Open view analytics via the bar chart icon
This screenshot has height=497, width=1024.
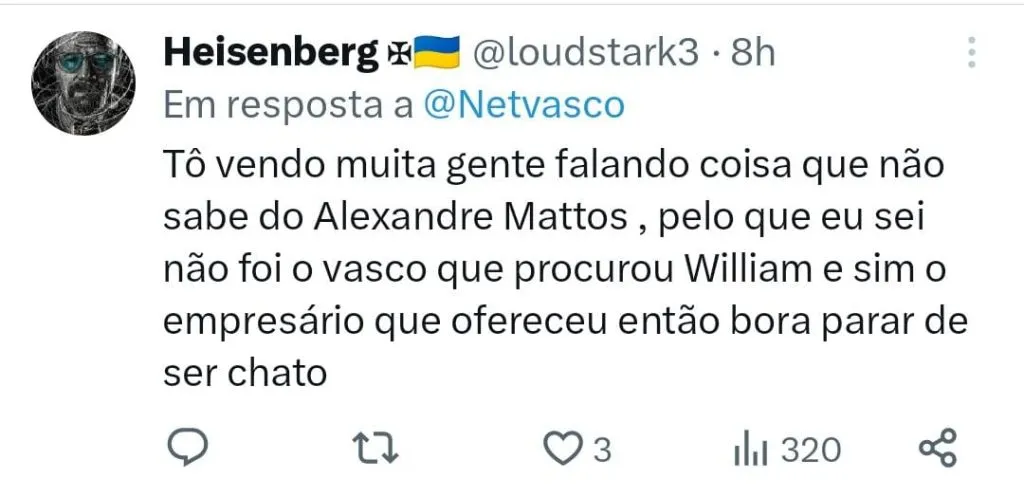pos(751,450)
